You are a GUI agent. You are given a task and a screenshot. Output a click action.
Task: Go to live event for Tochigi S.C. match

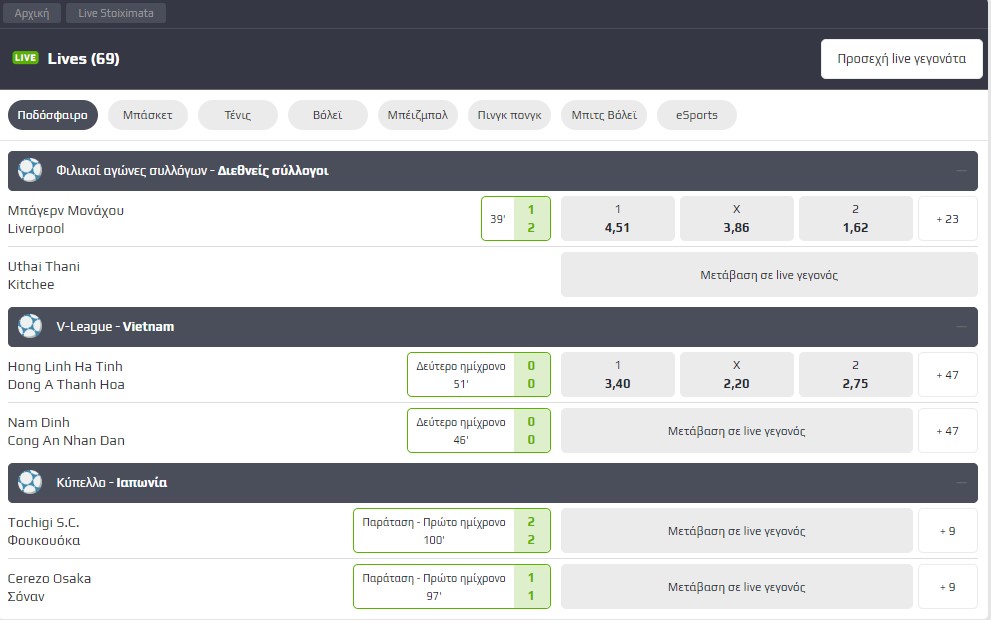737,531
